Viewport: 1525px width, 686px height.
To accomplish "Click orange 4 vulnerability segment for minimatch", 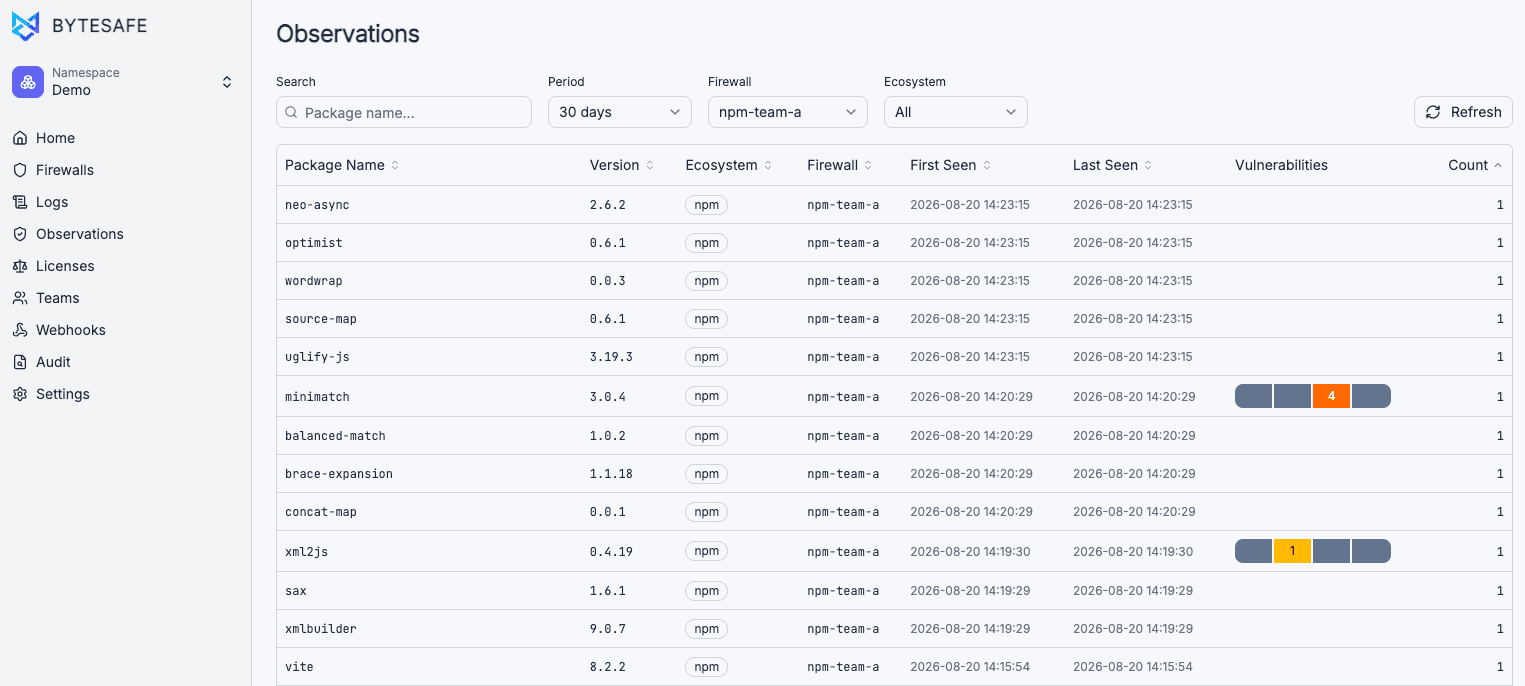I will (x=1332, y=396).
